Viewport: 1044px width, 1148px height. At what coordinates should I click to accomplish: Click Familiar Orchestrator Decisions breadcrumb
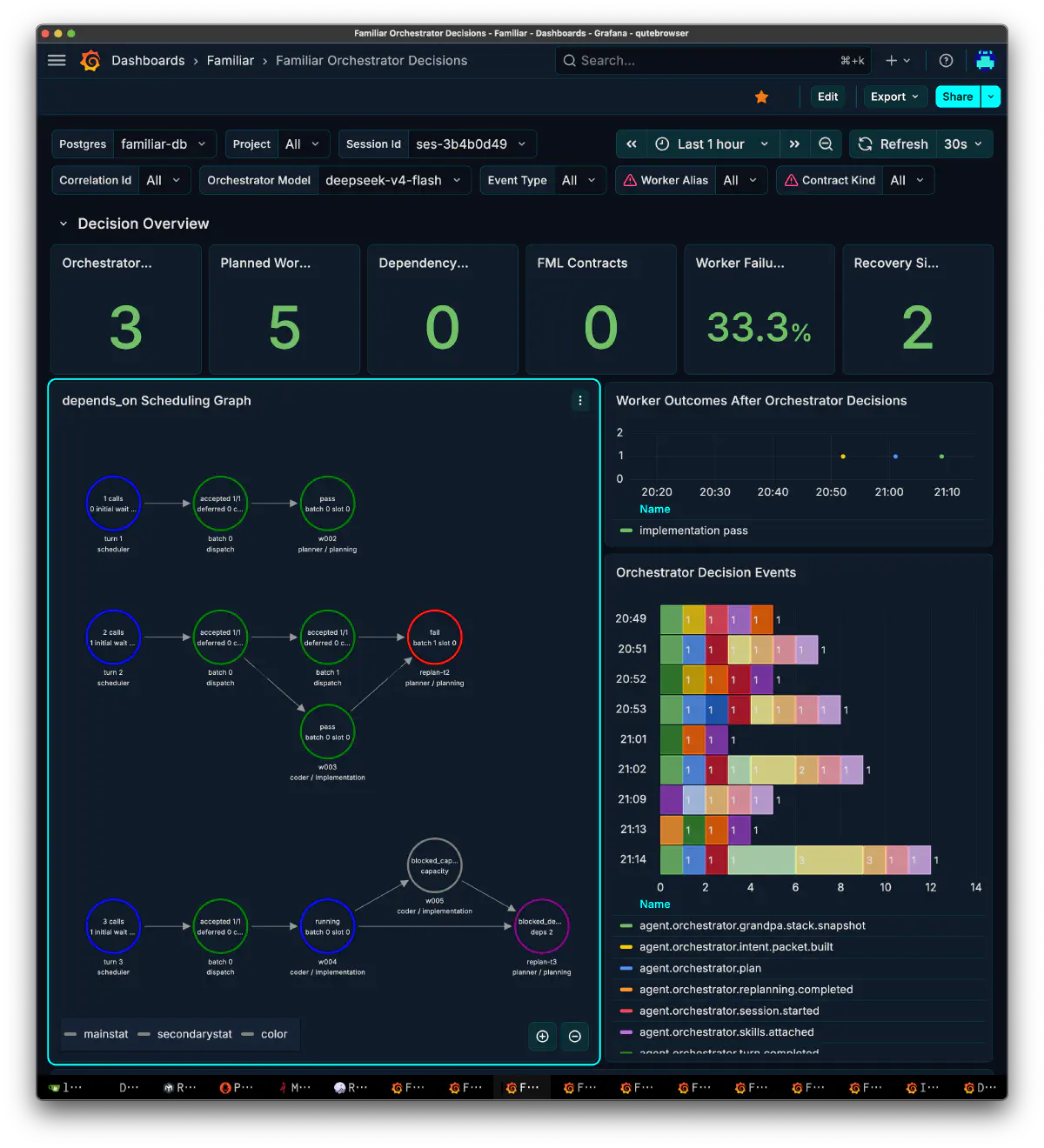[x=371, y=60]
